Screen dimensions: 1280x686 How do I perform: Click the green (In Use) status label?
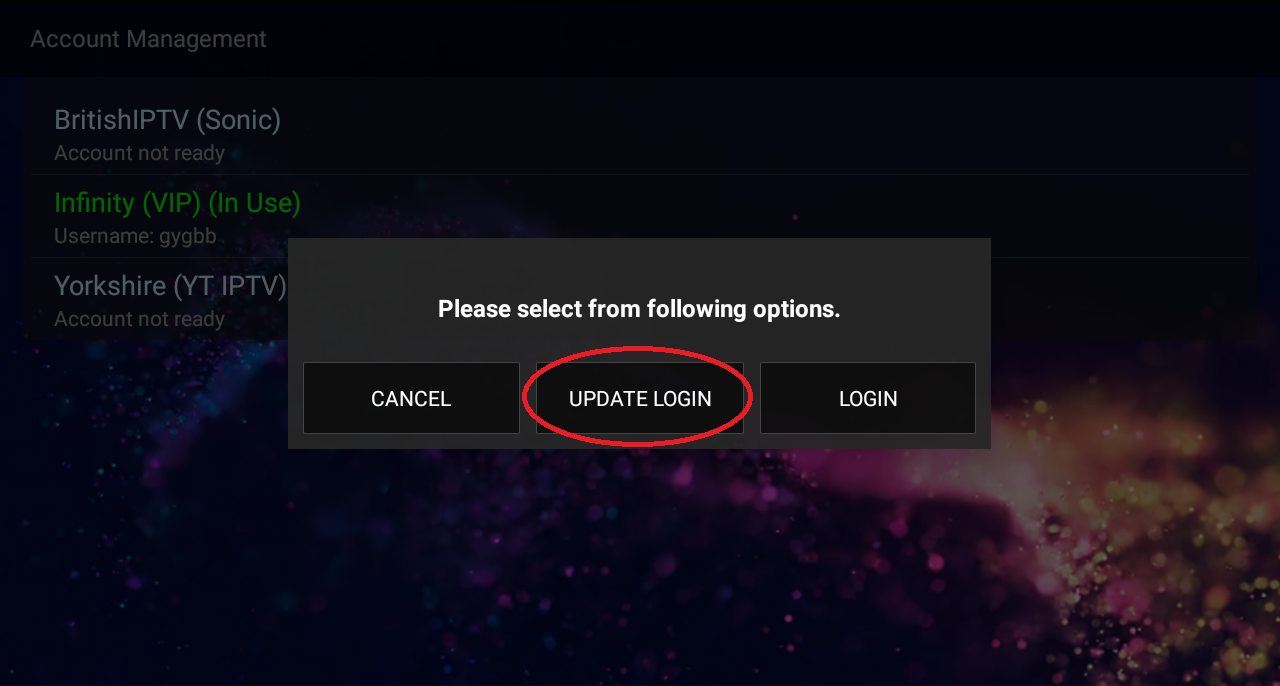254,203
